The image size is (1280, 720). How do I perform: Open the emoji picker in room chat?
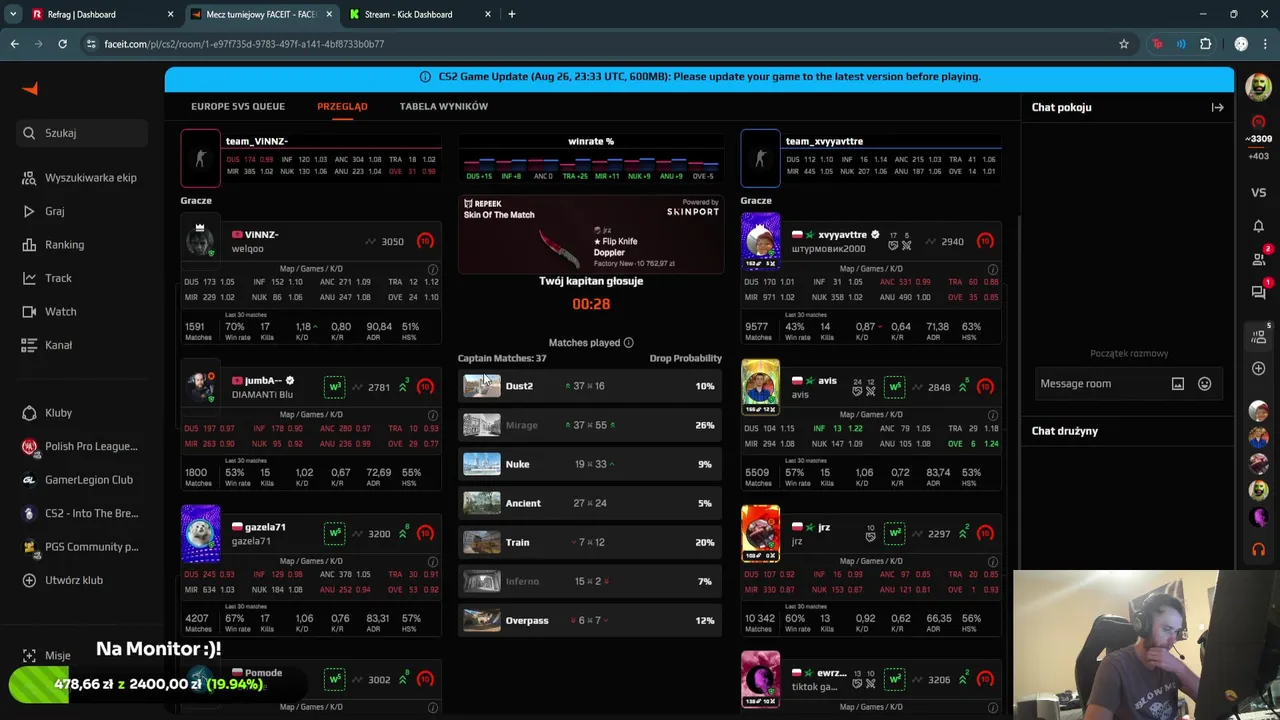pos(1204,384)
